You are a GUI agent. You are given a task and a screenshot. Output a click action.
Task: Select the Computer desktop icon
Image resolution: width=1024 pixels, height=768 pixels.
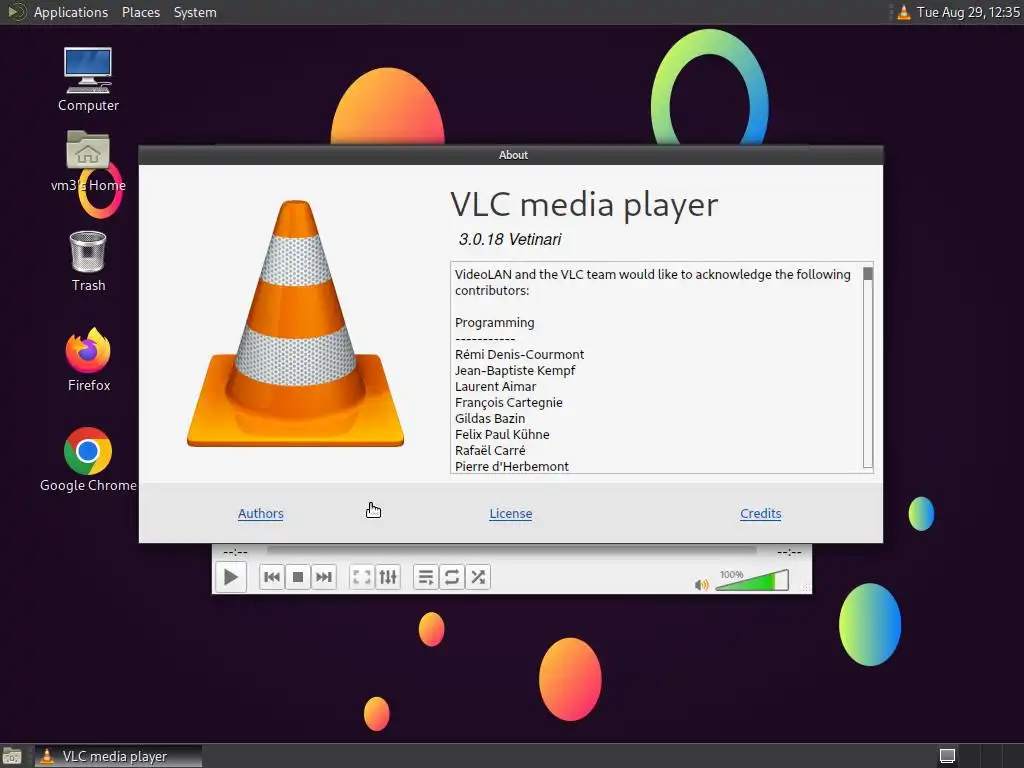pyautogui.click(x=88, y=80)
